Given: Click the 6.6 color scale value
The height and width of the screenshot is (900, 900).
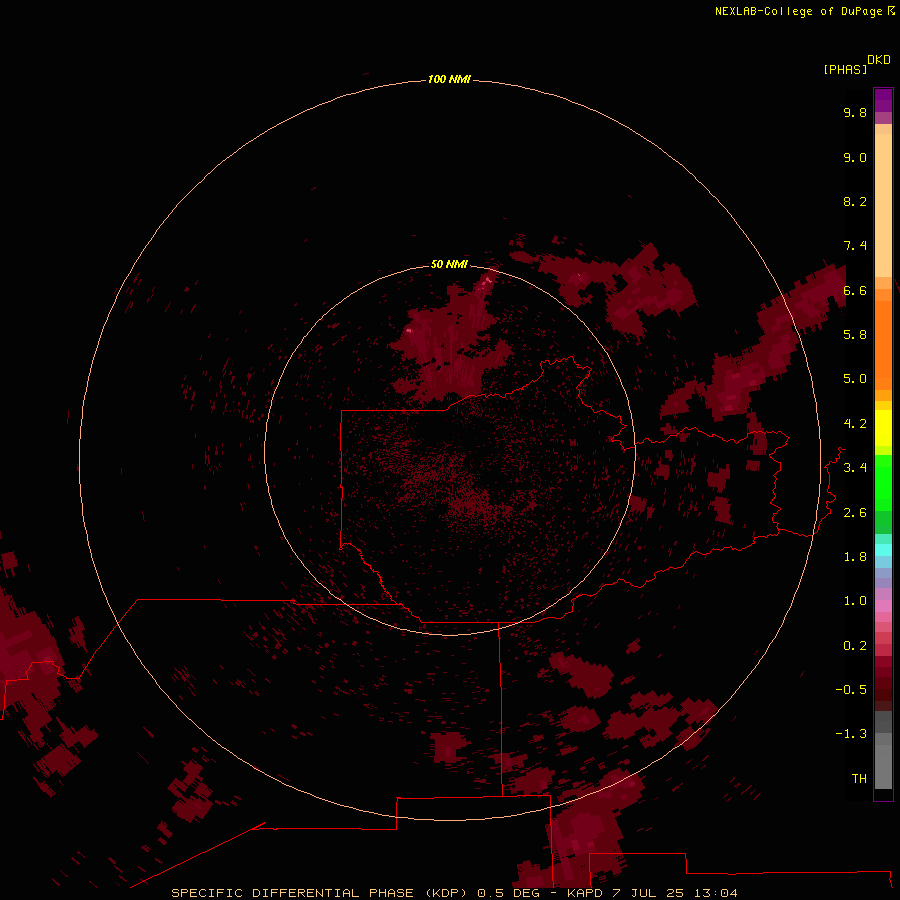Looking at the screenshot, I should [855, 290].
